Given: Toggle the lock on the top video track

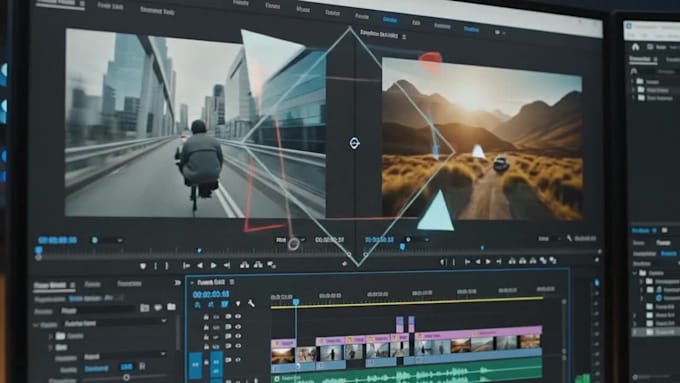Looking at the screenshot, I should click(206, 317).
